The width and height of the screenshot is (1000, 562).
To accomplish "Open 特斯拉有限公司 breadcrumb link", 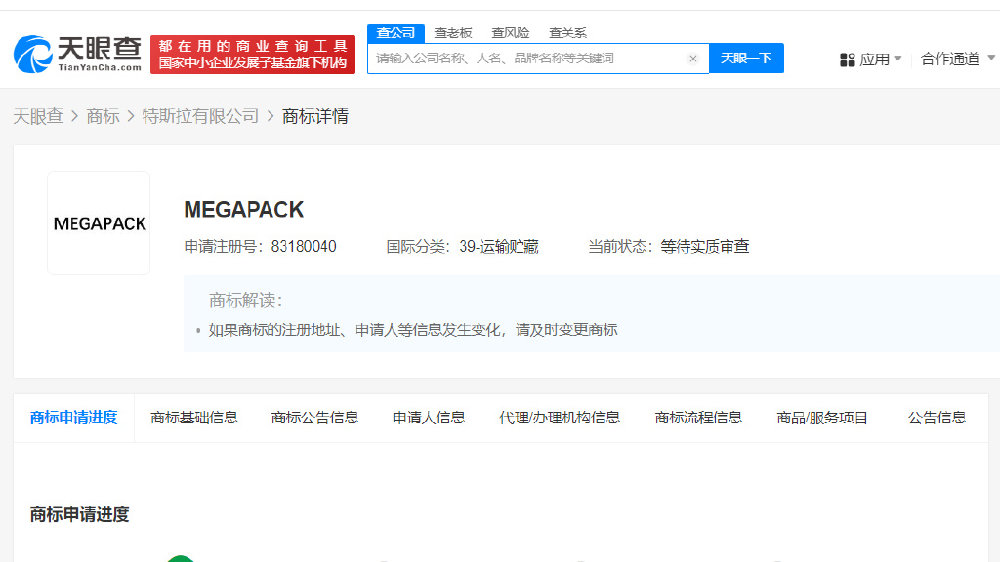I will [200, 116].
